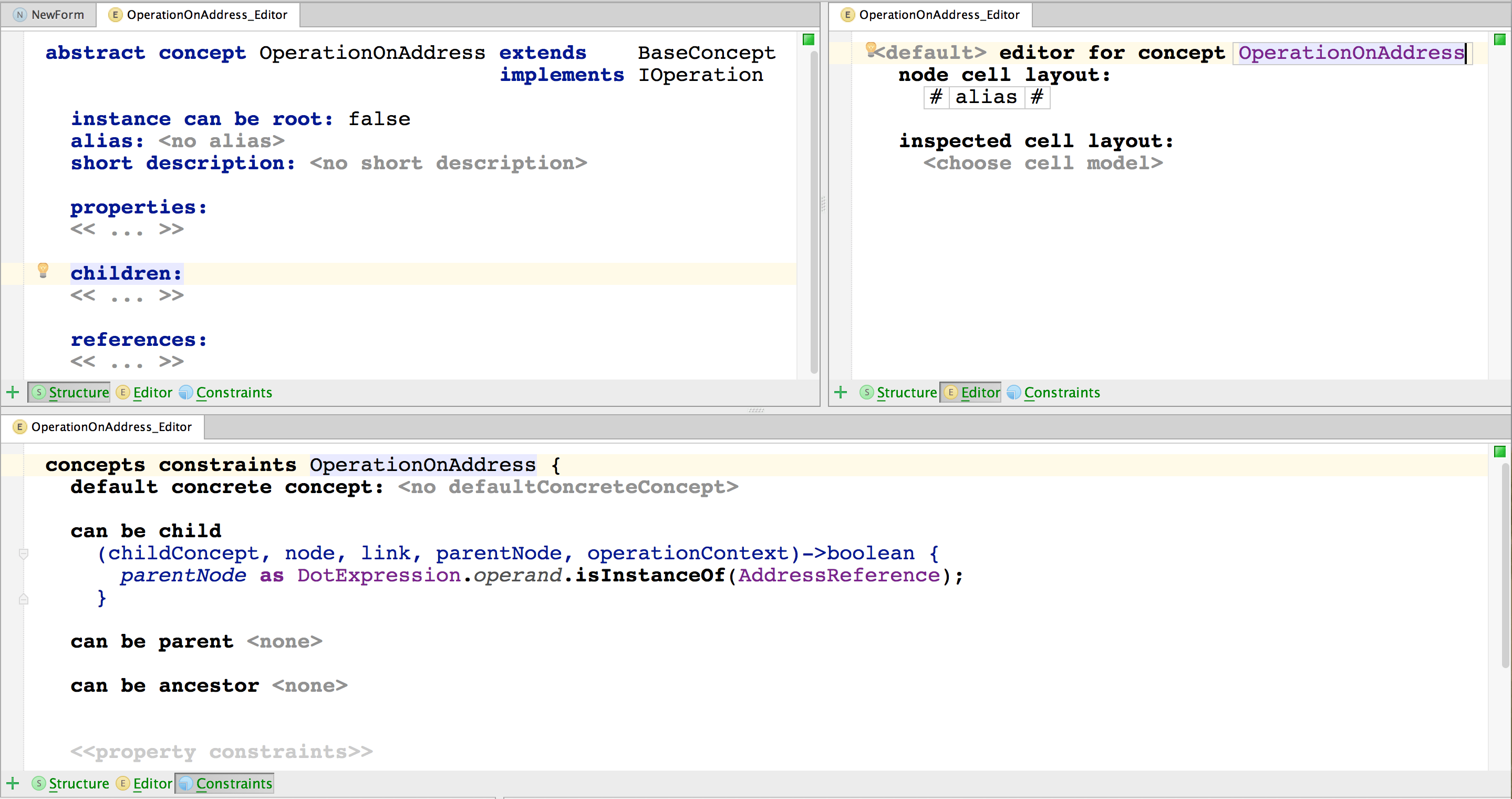Collapse the can be child function block
The height and width of the screenshot is (799, 1512).
24,554
